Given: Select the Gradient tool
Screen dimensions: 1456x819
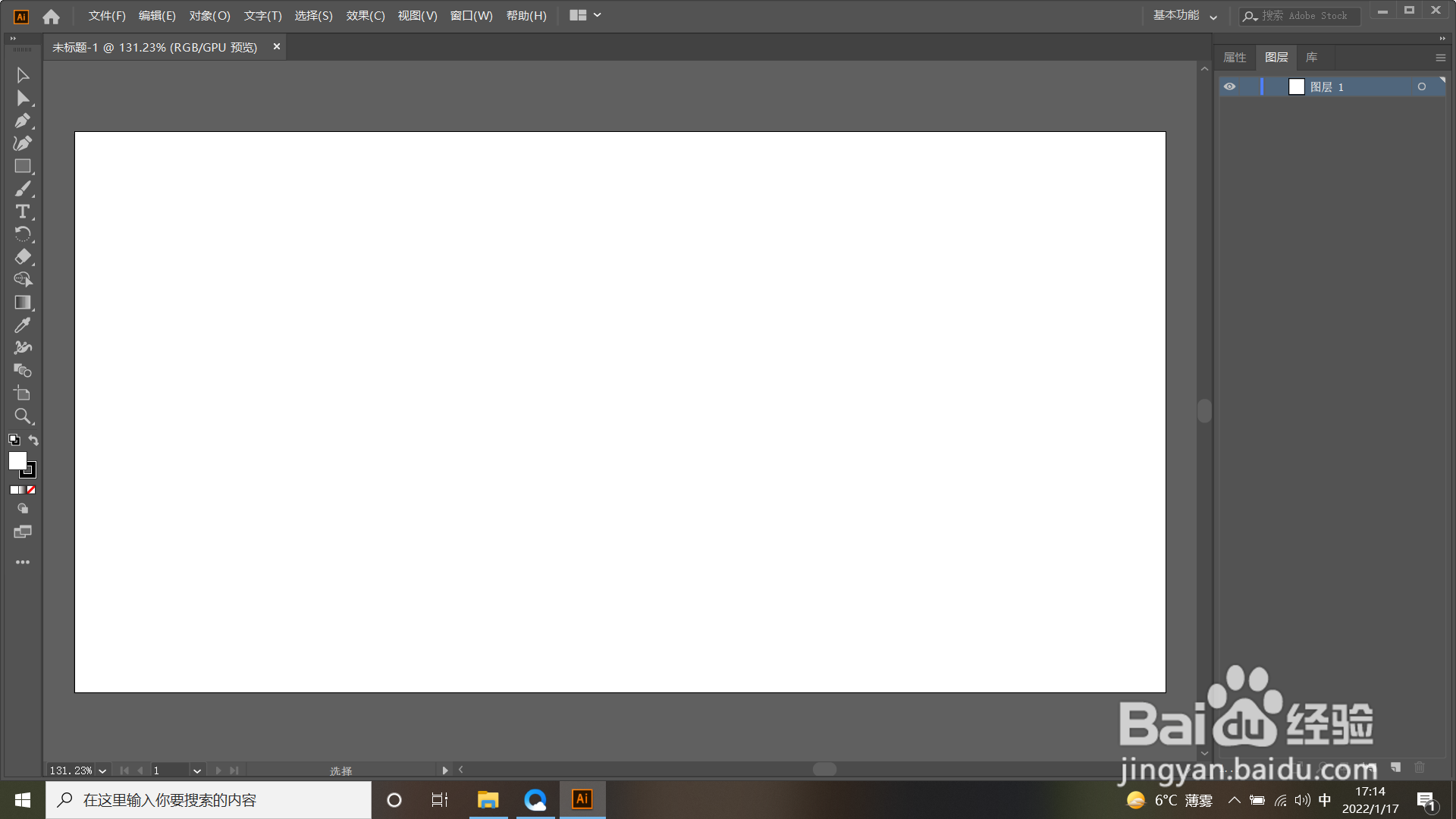Looking at the screenshot, I should point(22,303).
